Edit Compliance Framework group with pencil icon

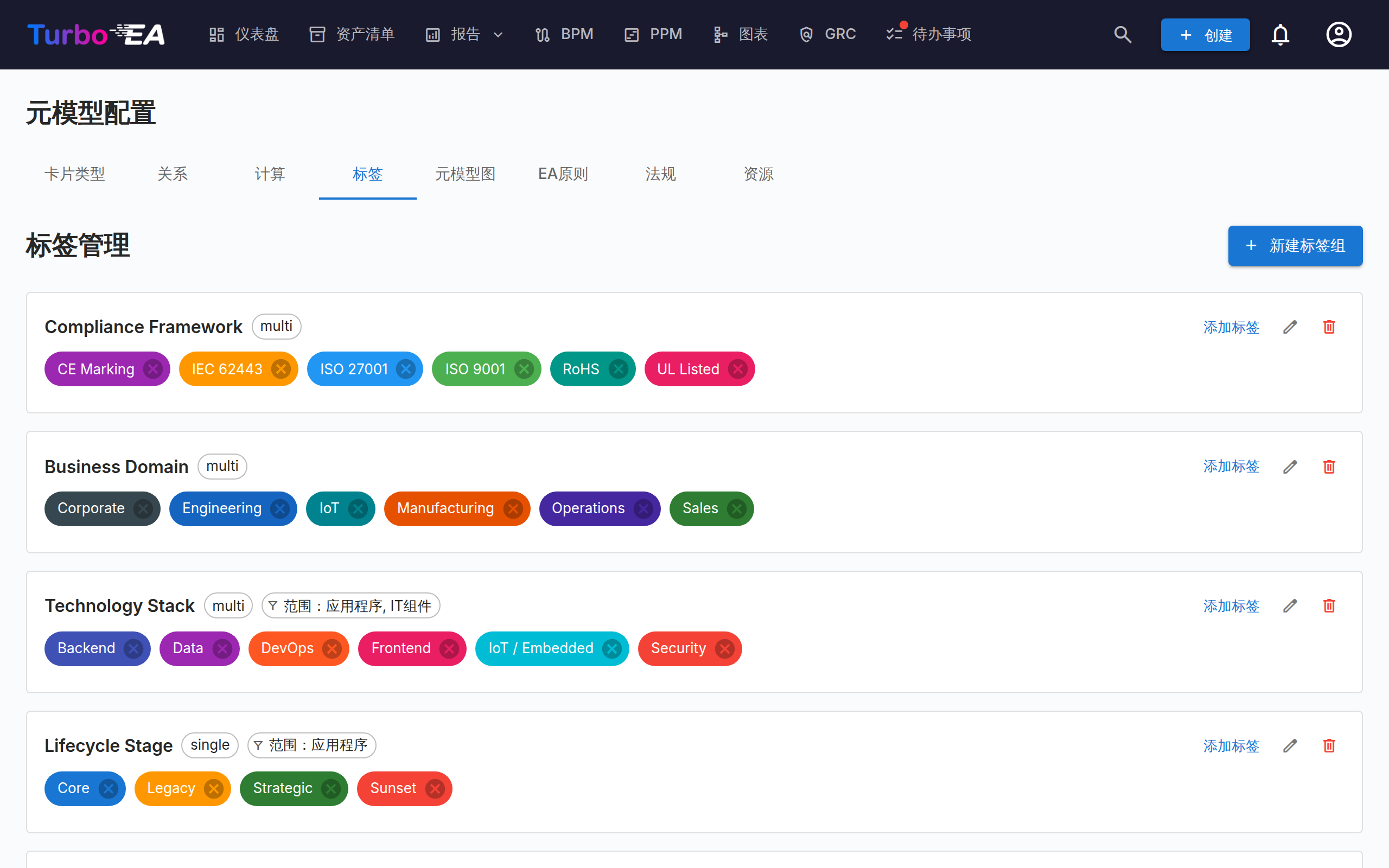click(1290, 327)
